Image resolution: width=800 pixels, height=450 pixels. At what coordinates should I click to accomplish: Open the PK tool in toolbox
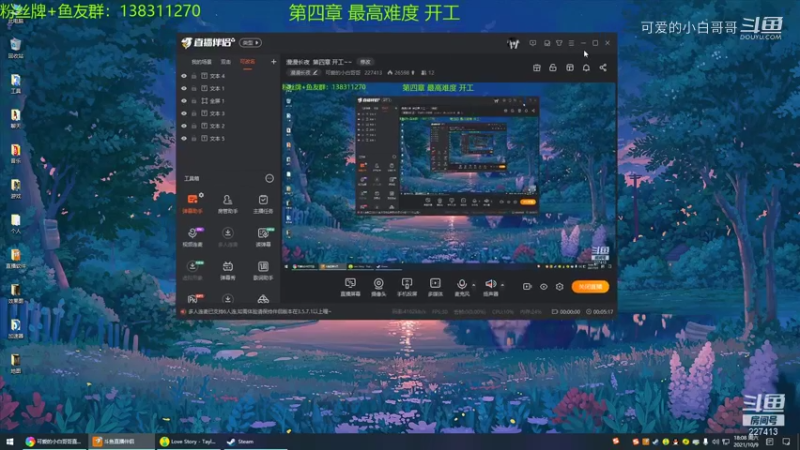[x=193, y=298]
